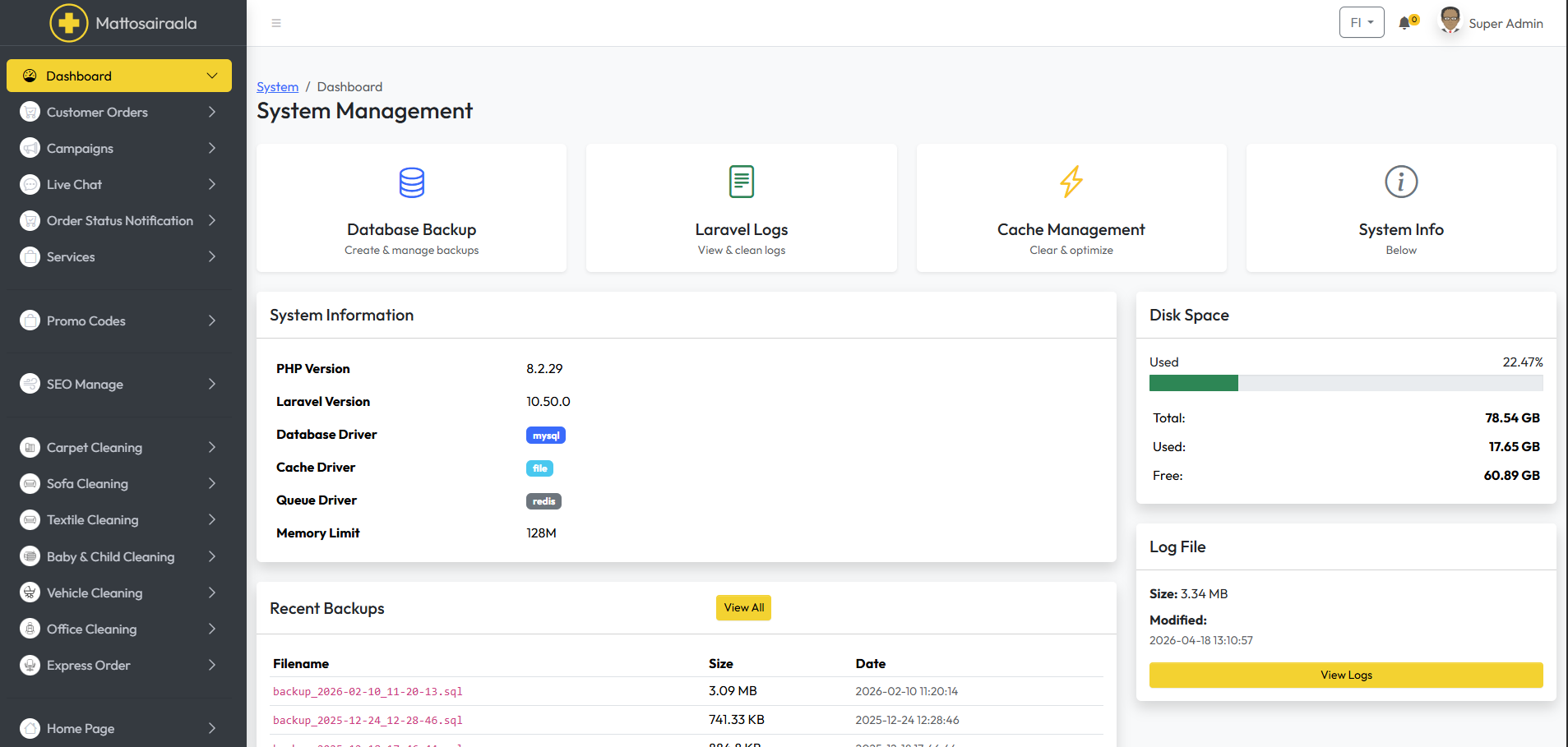Click the disk space used progress bar
This screenshot has width=1568, height=747.
coord(1345,383)
